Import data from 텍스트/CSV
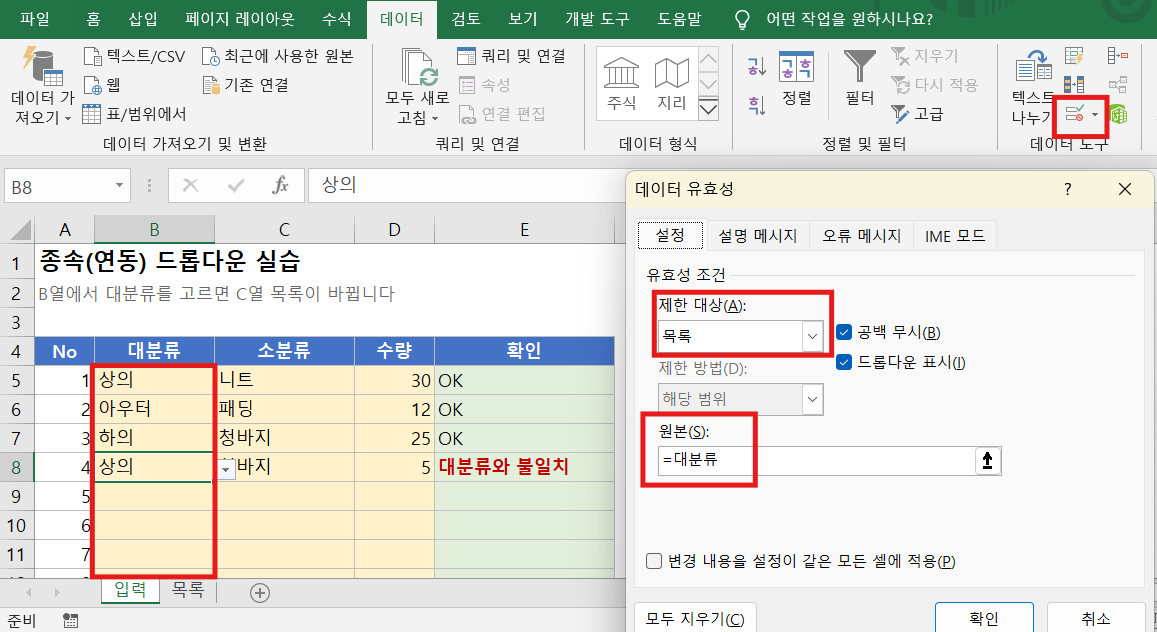 click(134, 56)
